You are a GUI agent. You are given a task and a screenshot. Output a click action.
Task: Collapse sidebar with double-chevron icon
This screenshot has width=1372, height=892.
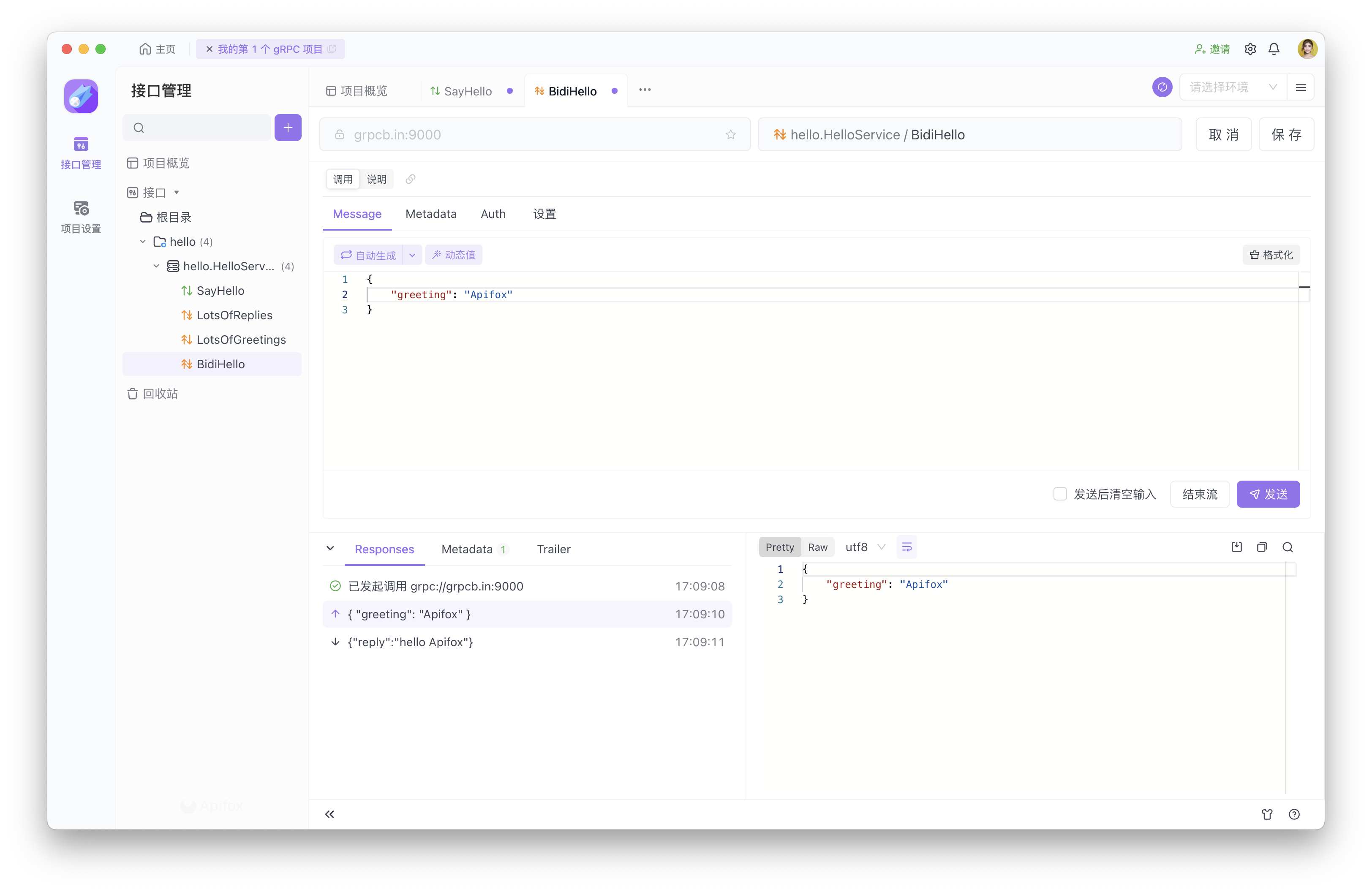(x=329, y=814)
